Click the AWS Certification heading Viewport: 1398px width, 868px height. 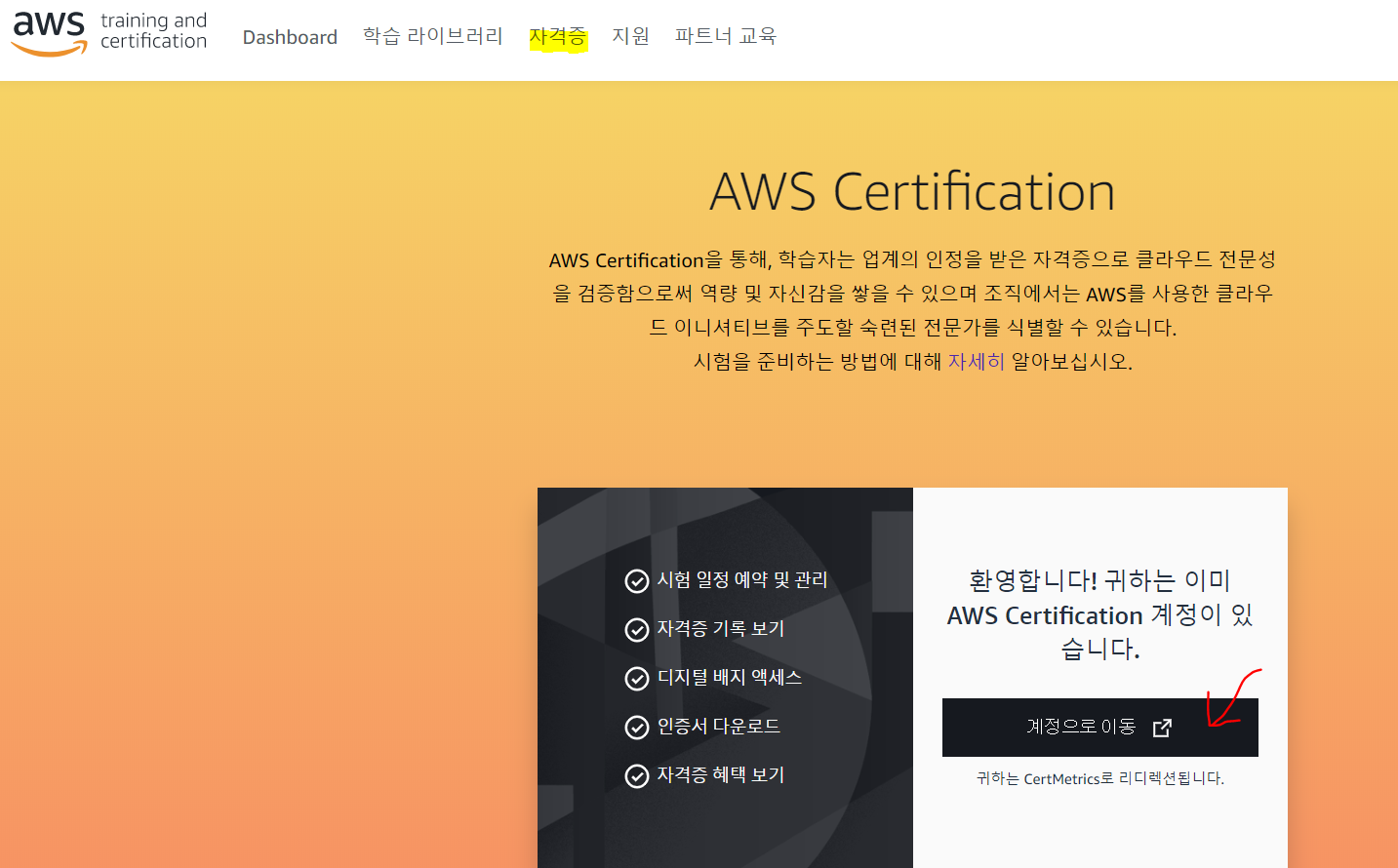[913, 192]
